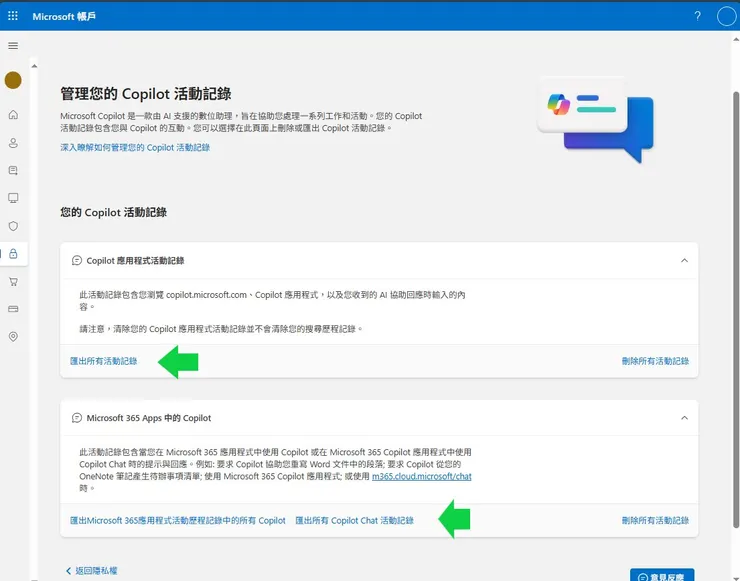Click the 您的 Copilot 活動記錄 subheading
740x581 pixels.
click(x=113, y=212)
